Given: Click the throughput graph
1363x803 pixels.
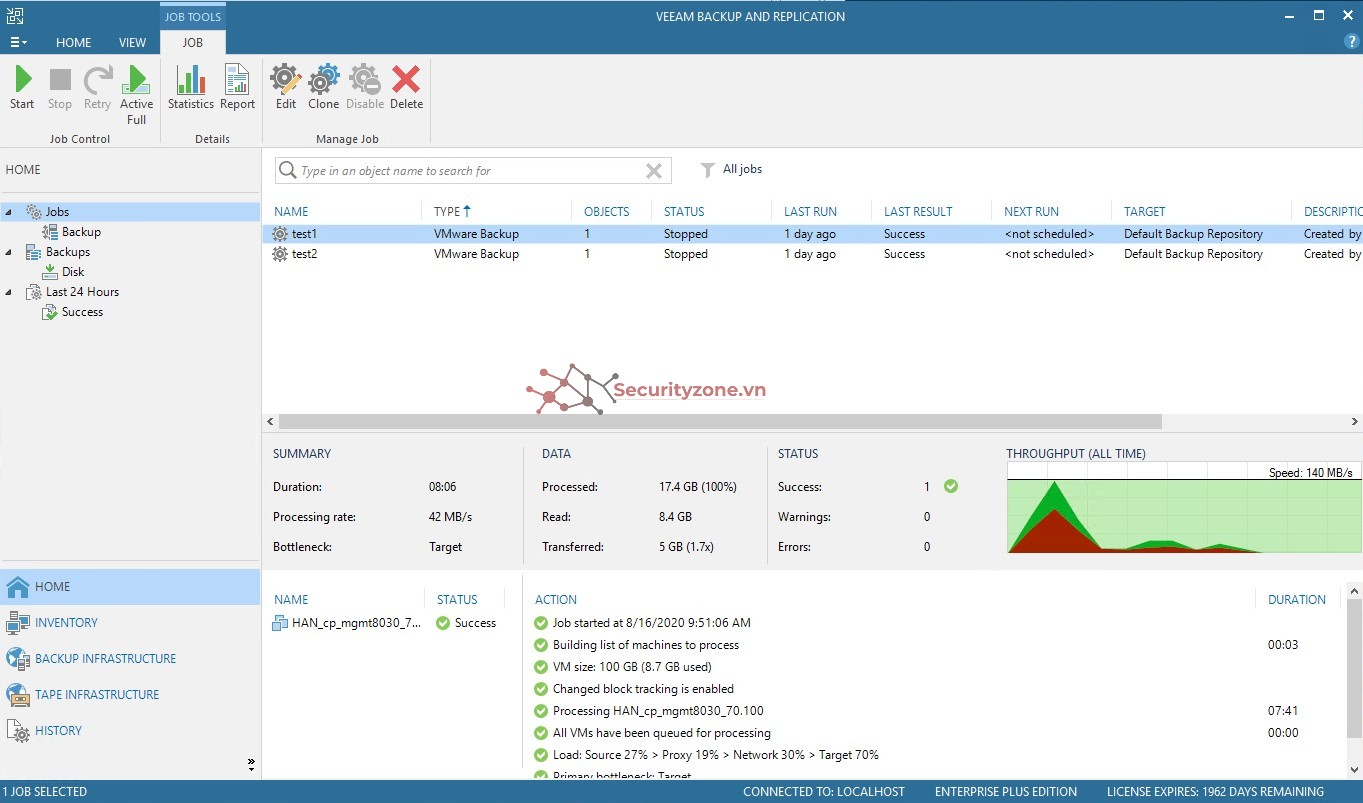Looking at the screenshot, I should pyautogui.click(x=1183, y=508).
